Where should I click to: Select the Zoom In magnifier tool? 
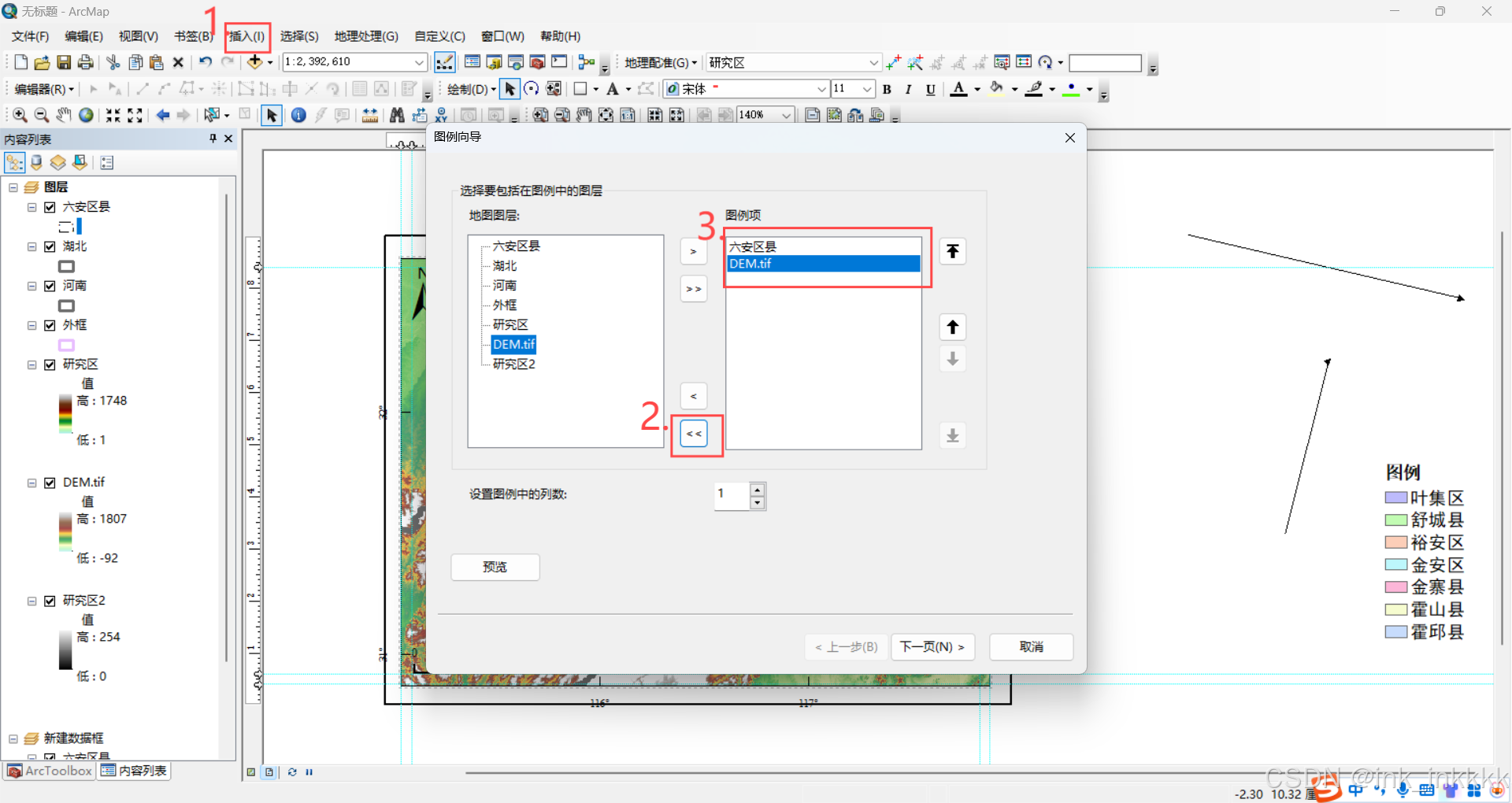click(x=20, y=115)
